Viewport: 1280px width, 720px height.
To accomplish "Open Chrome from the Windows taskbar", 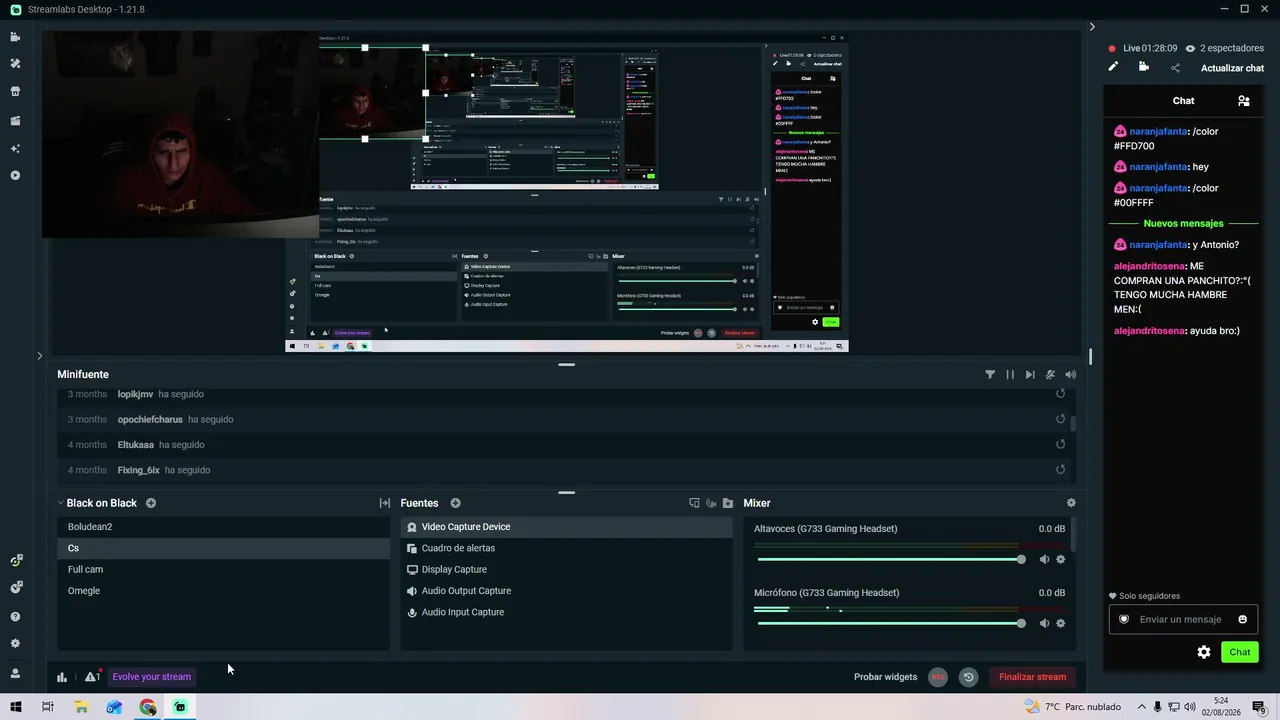I will pos(148,707).
